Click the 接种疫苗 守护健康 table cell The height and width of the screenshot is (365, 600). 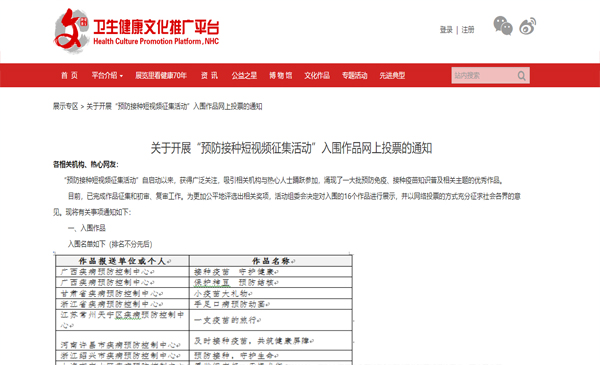tap(271, 272)
